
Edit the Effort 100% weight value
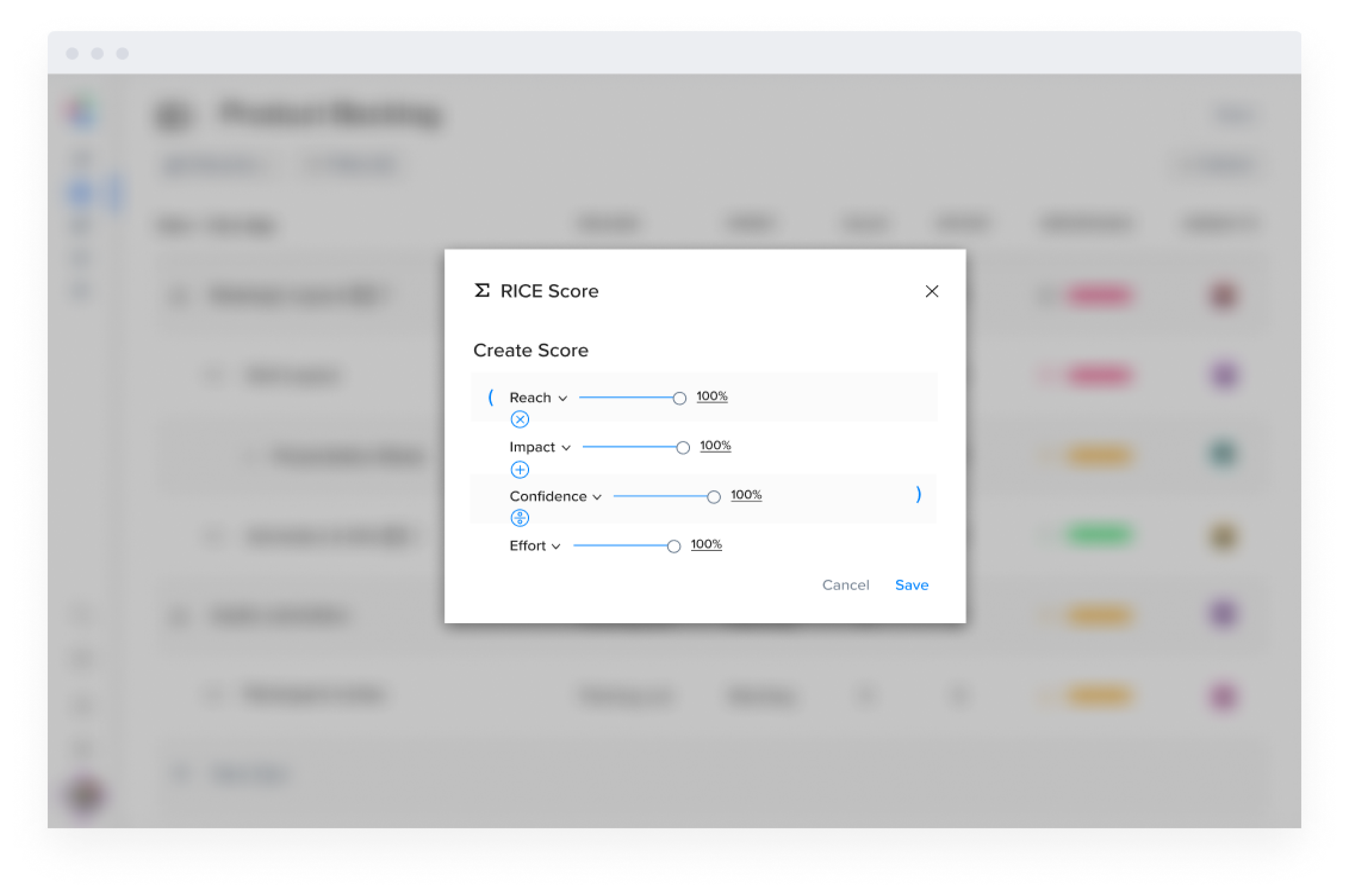click(706, 545)
